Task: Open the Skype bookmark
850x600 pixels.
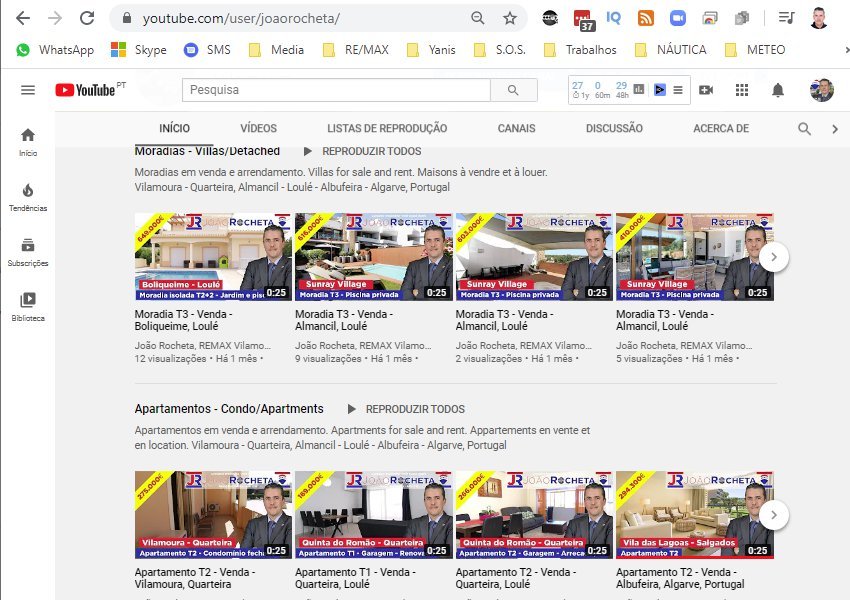Action: [139, 50]
